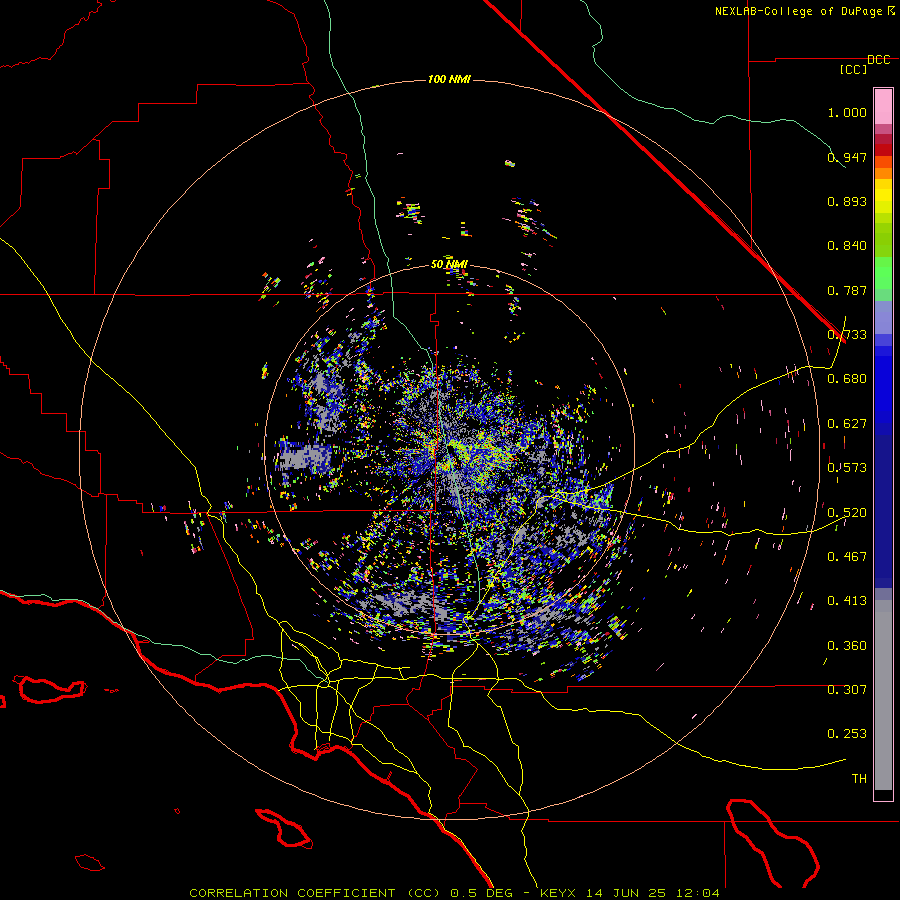
Task: Pick the gray band near 0.307 on scale
Action: point(883,695)
